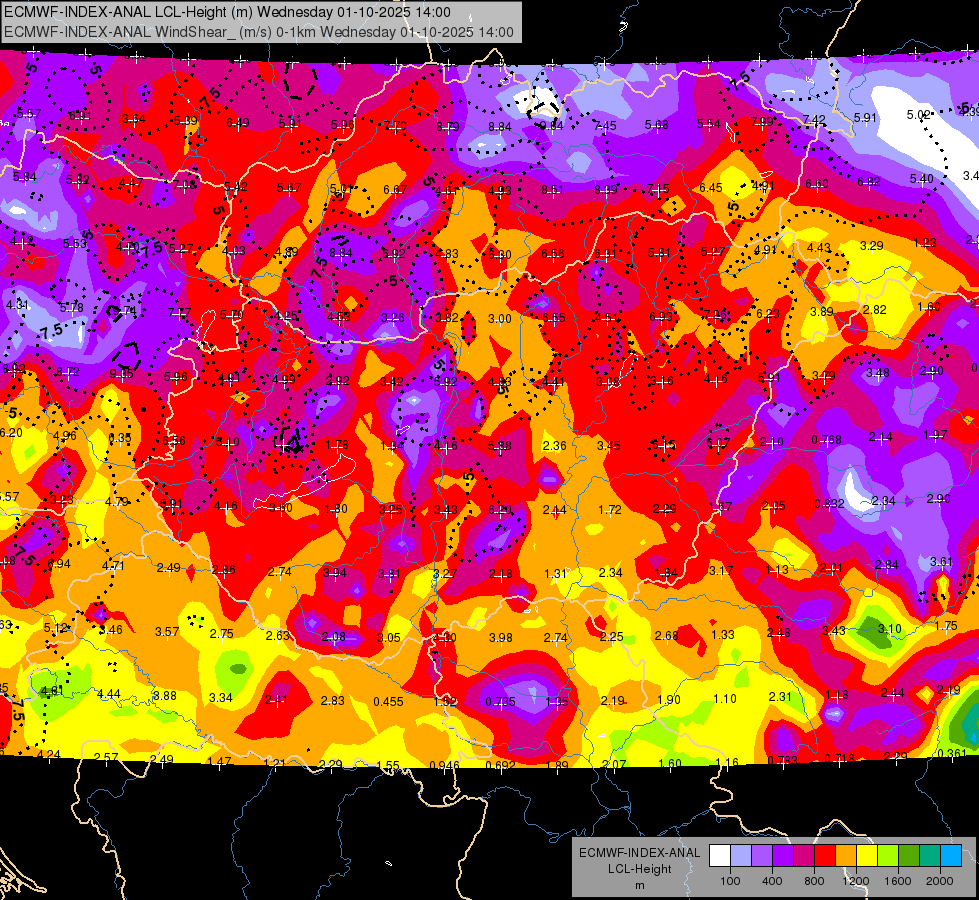Click legend tick label 2000
Screen dimensions: 979x900
click(940, 881)
